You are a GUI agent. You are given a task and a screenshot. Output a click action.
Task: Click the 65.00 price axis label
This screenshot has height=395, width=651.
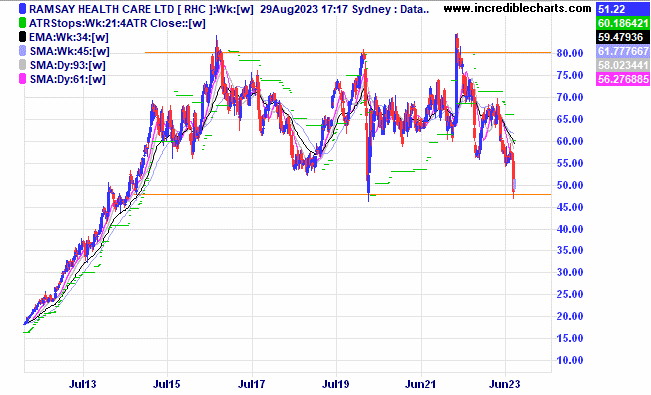[x=570, y=119]
